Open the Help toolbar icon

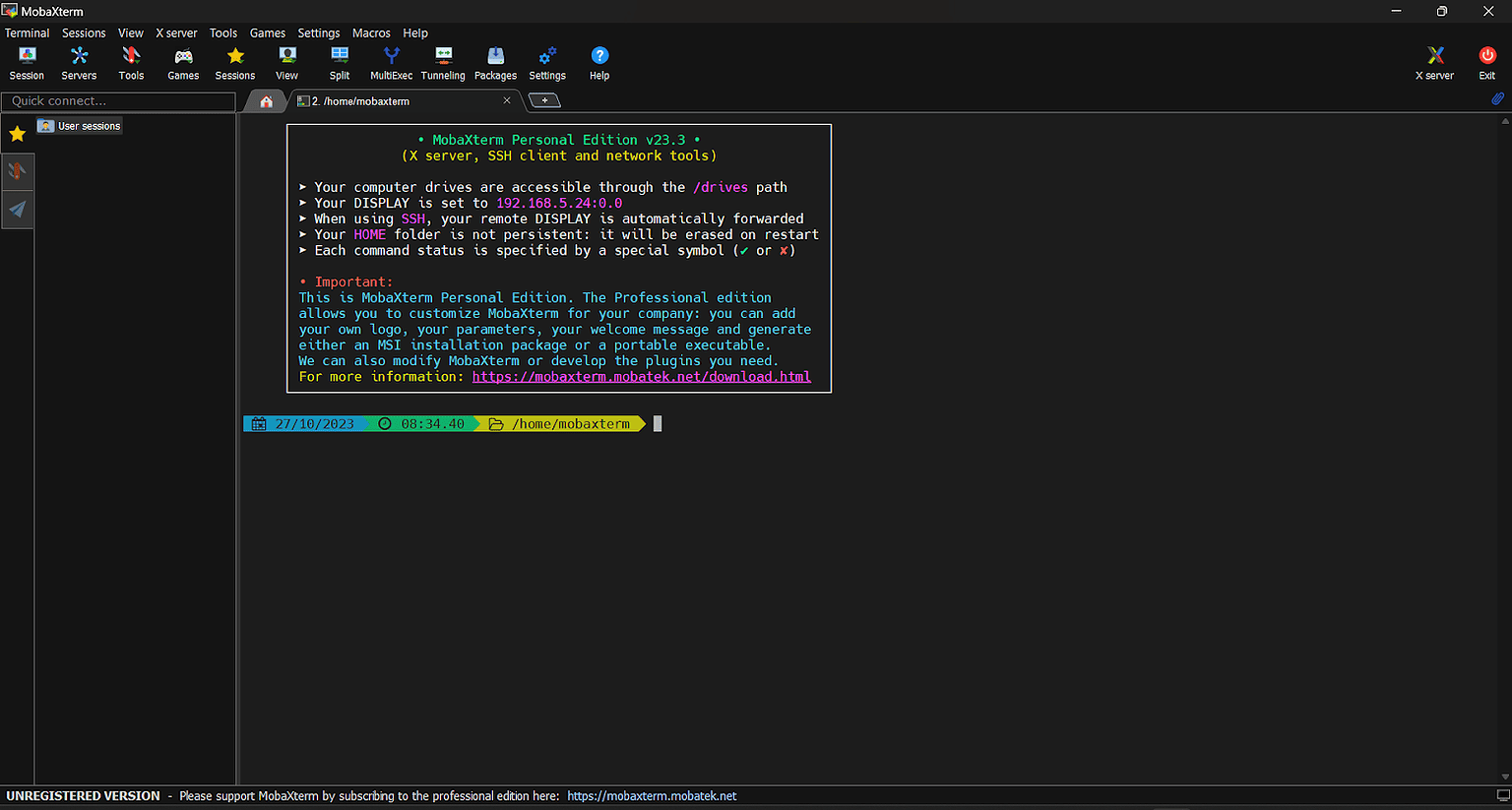[x=599, y=63]
